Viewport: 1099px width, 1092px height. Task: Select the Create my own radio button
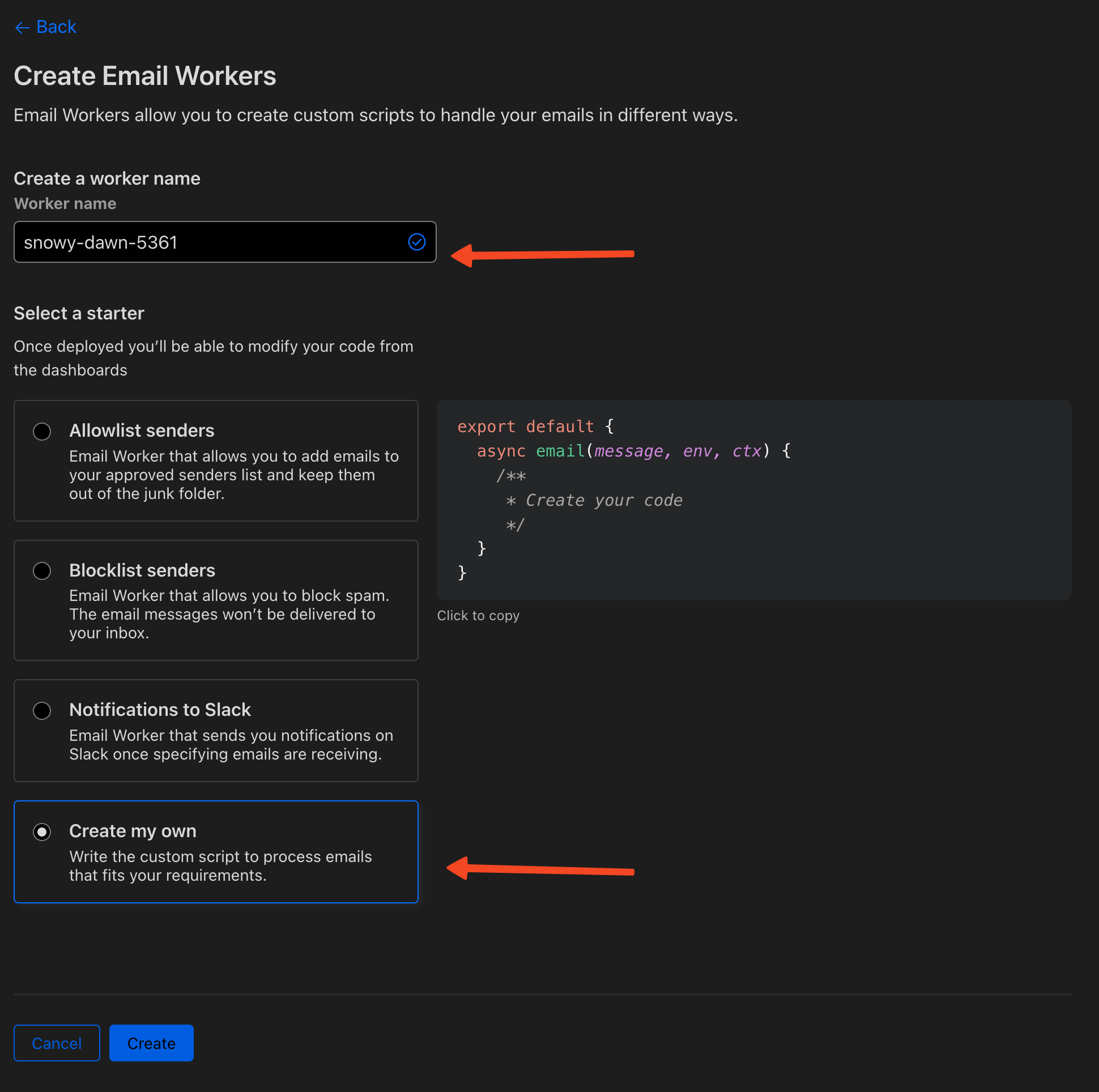[x=42, y=832]
